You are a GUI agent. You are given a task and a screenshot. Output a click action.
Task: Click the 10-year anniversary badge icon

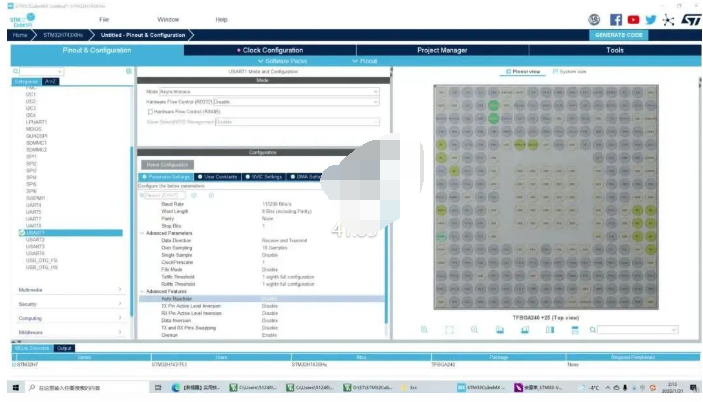tap(594, 20)
